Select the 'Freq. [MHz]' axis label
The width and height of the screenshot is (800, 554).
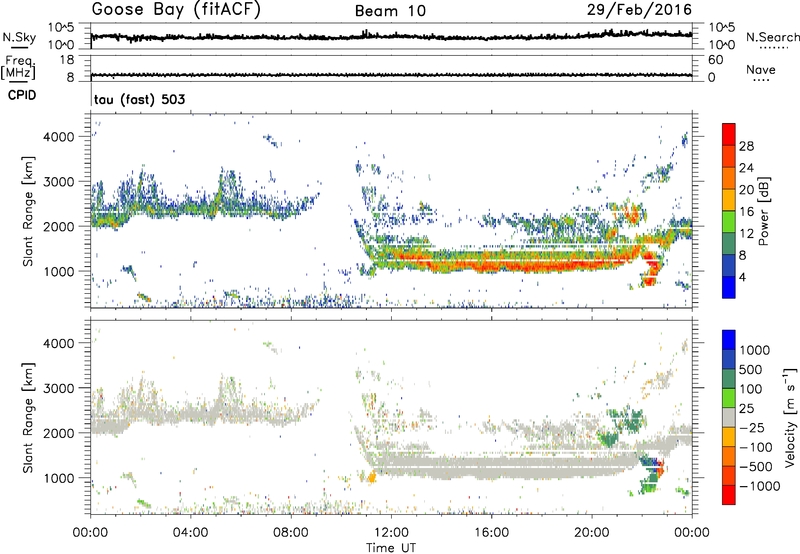(x=18, y=67)
